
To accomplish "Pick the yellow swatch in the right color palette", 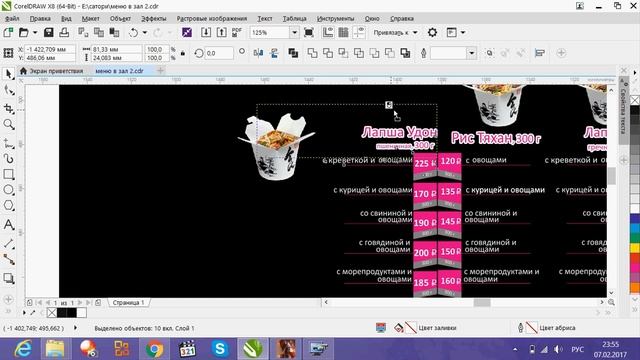I will tap(635, 247).
